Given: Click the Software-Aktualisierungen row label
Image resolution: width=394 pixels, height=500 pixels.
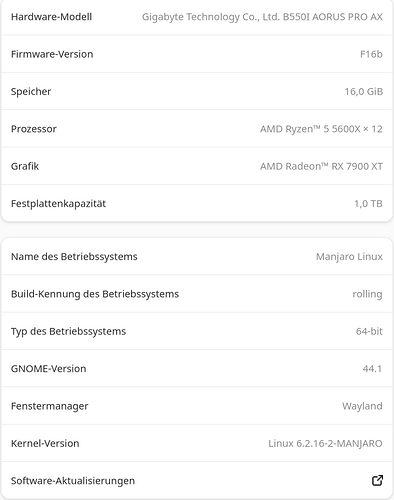Looking at the screenshot, I should pyautogui.click(x=73, y=481).
